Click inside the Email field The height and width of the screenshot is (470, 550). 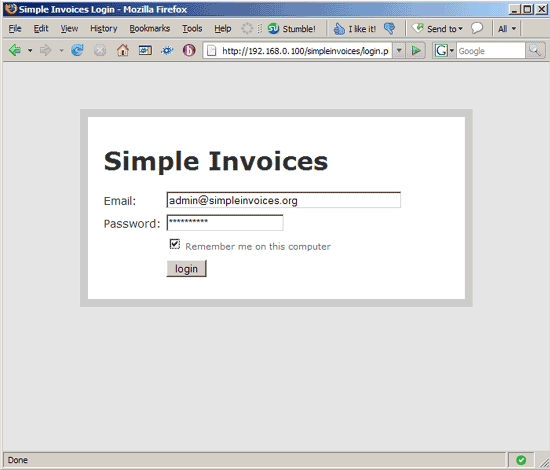(x=283, y=200)
